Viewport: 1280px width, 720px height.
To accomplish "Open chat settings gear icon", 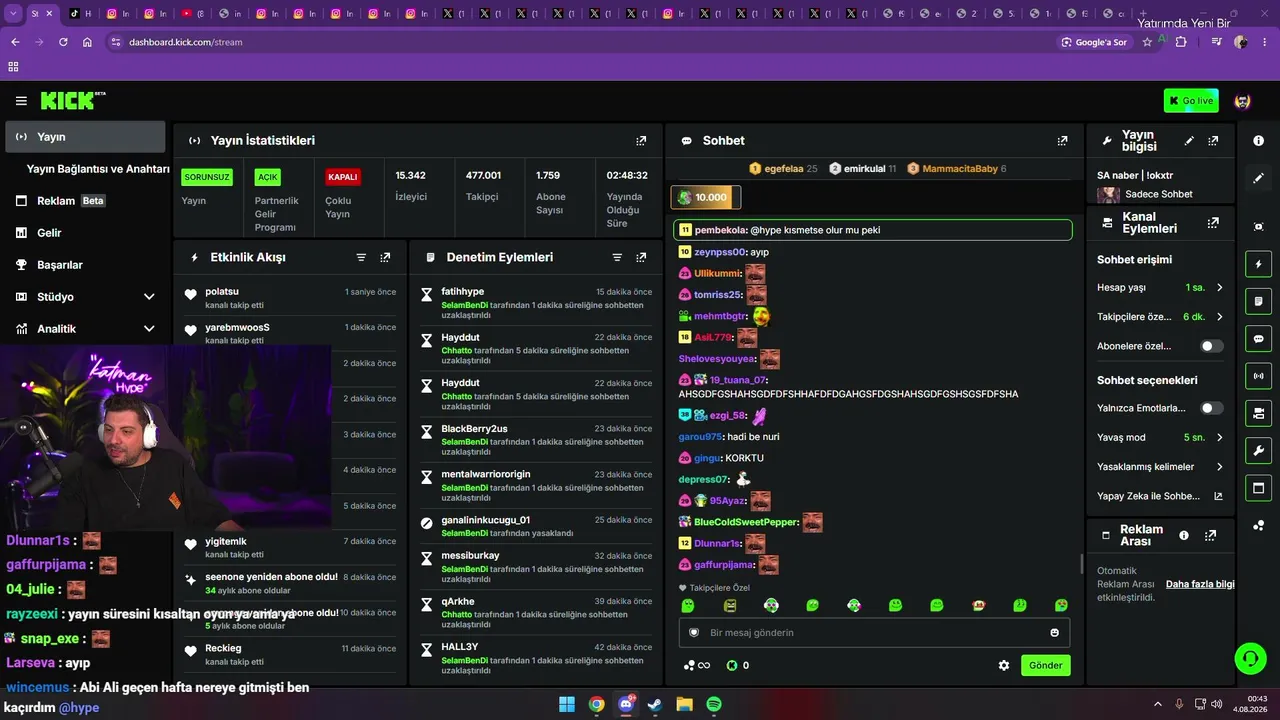I will [x=1004, y=665].
